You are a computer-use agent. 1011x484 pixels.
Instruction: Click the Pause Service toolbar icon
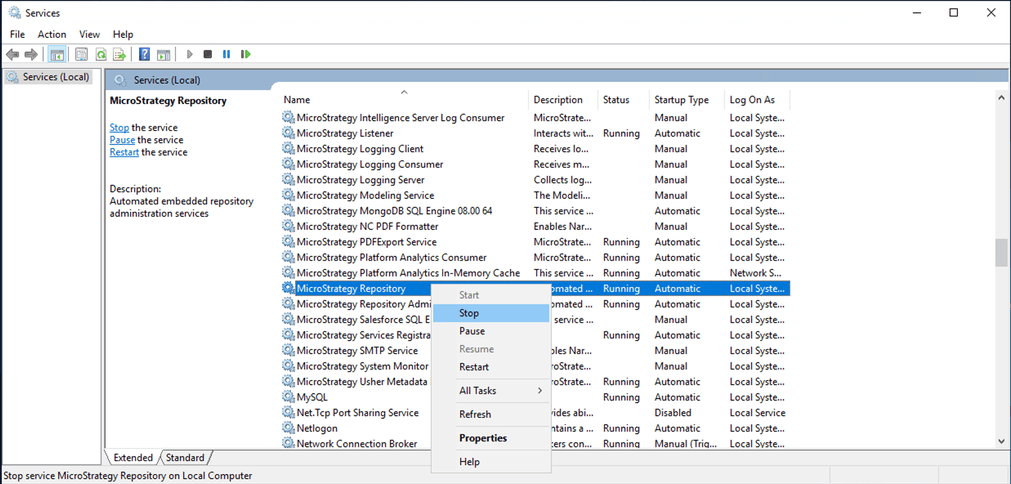pyautogui.click(x=226, y=55)
